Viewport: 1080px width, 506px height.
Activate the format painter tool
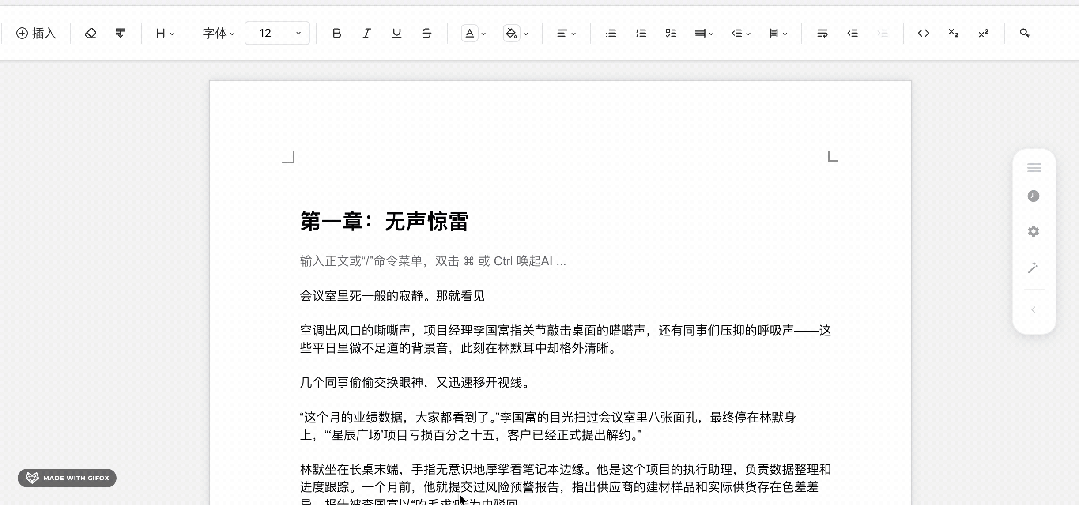[121, 33]
